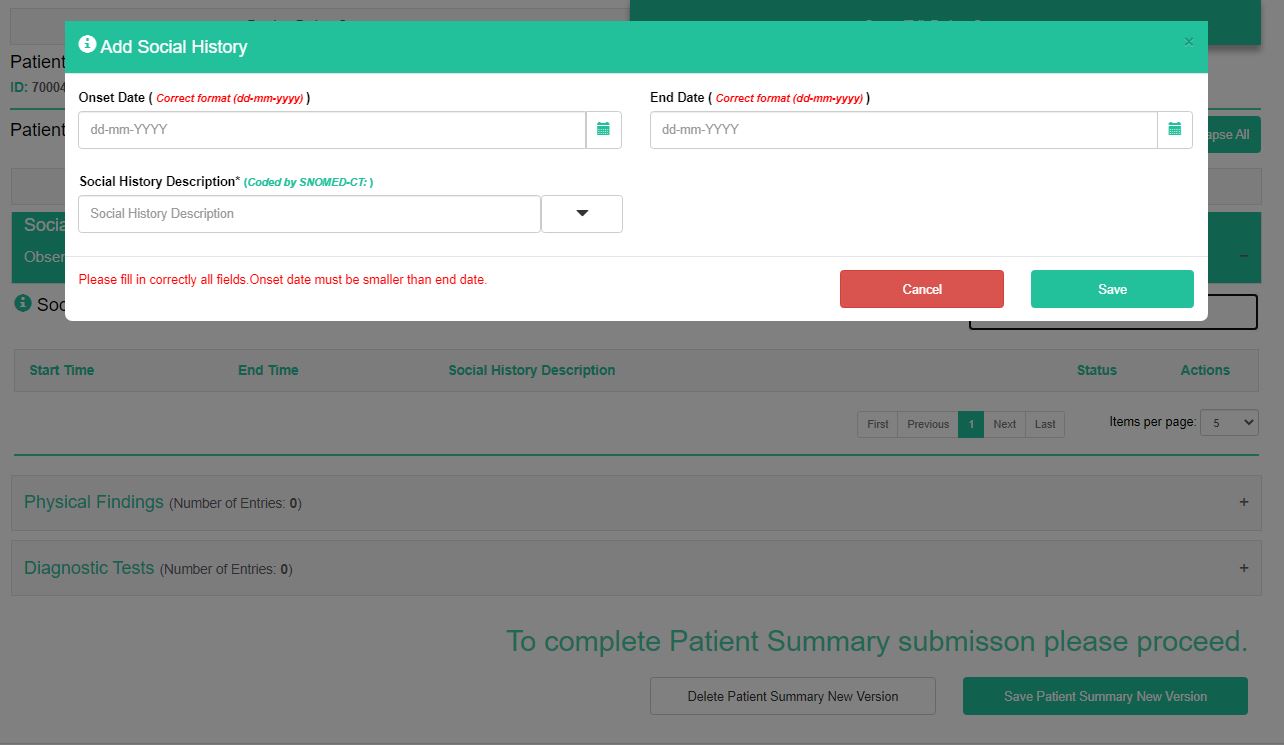Jump to the Last page
Viewport: 1284px width, 745px height.
coord(1045,424)
